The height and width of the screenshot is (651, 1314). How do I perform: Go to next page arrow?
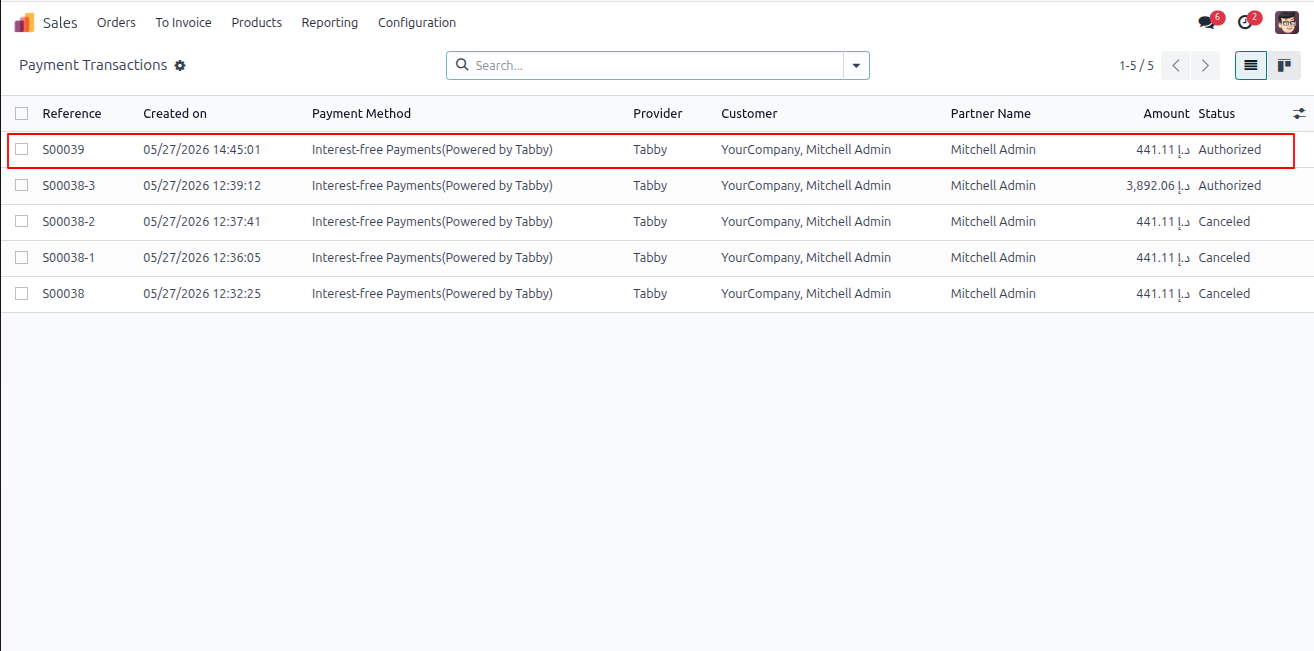click(x=1206, y=65)
